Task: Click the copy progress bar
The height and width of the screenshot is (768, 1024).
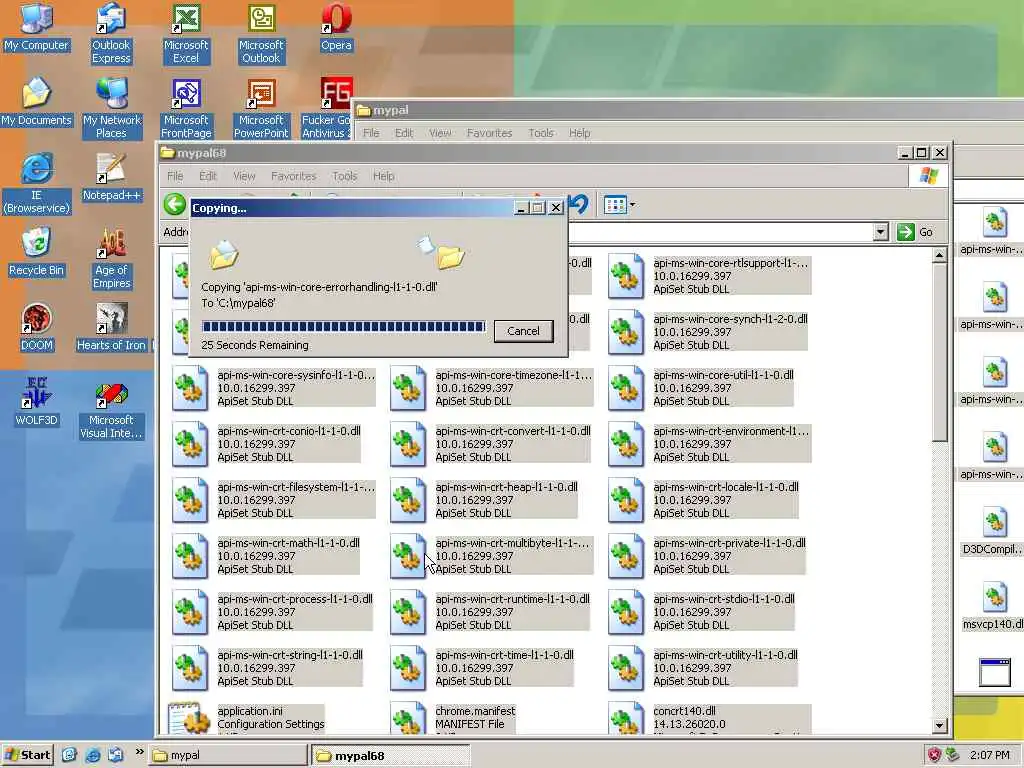Action: [x=344, y=327]
